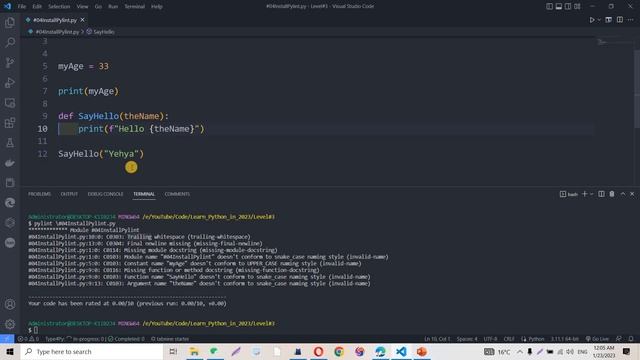Open the File menu

(22, 6)
